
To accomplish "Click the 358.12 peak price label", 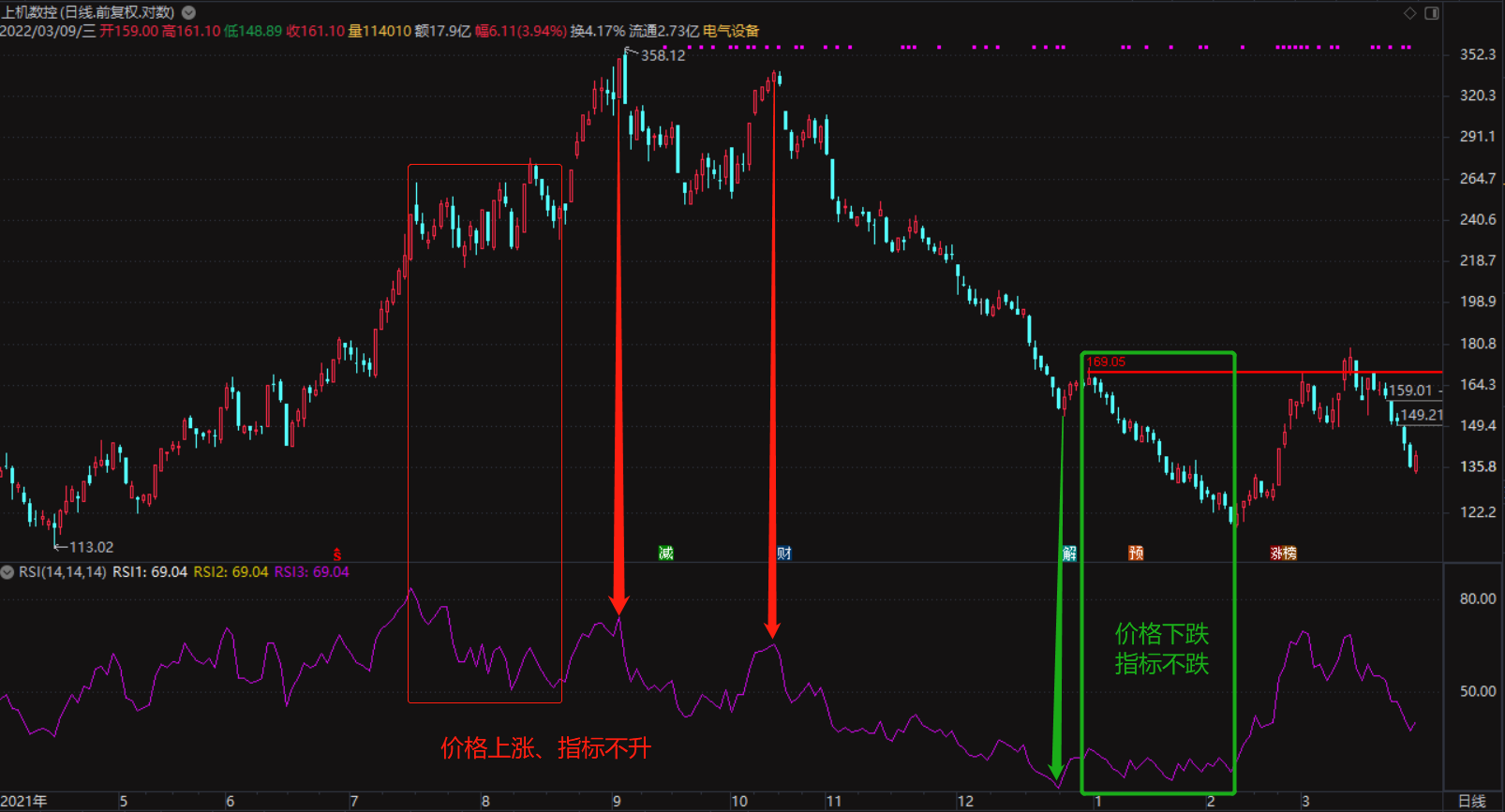I will pos(663,56).
